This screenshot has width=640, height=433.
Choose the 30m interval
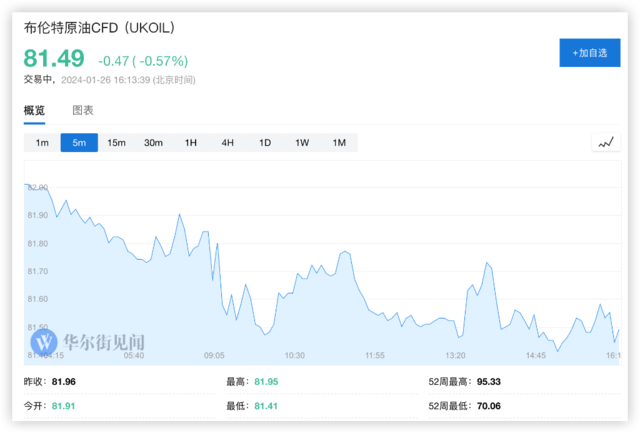(153, 143)
